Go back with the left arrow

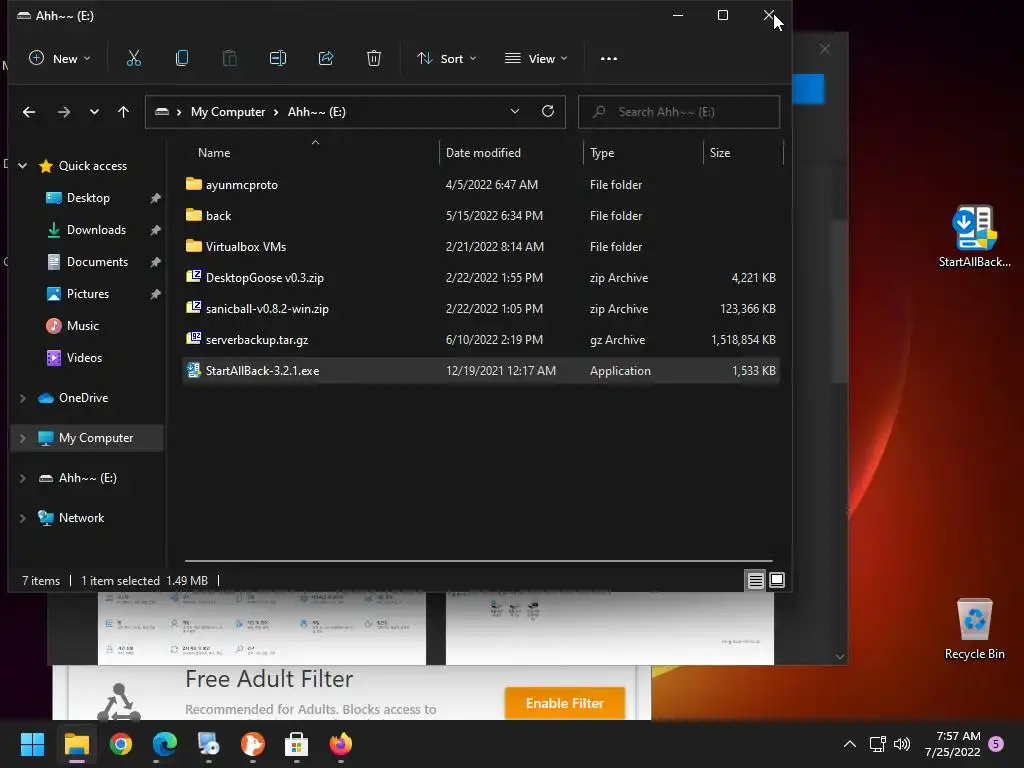click(29, 112)
